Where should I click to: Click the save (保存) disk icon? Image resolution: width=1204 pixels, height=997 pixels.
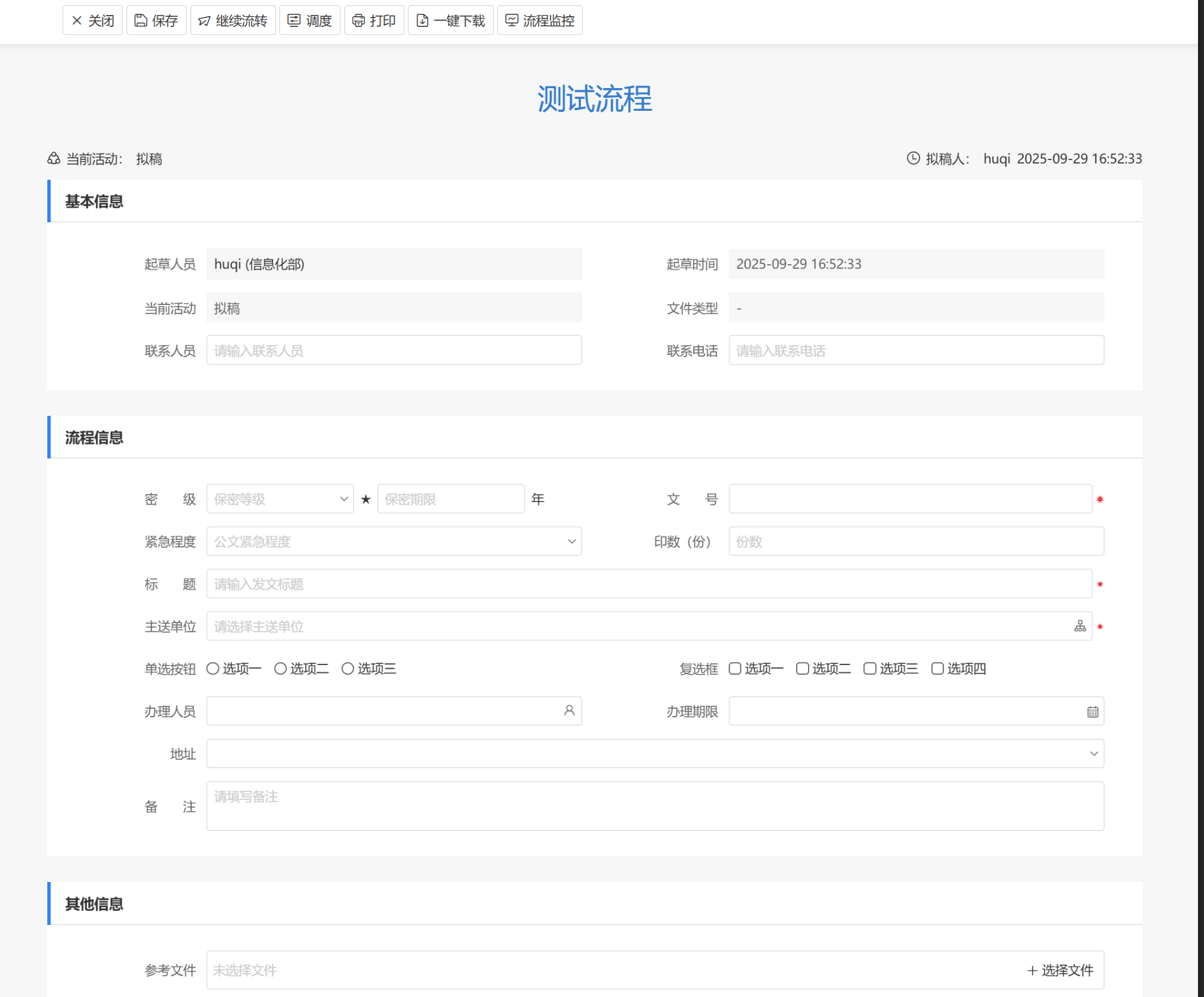141,21
